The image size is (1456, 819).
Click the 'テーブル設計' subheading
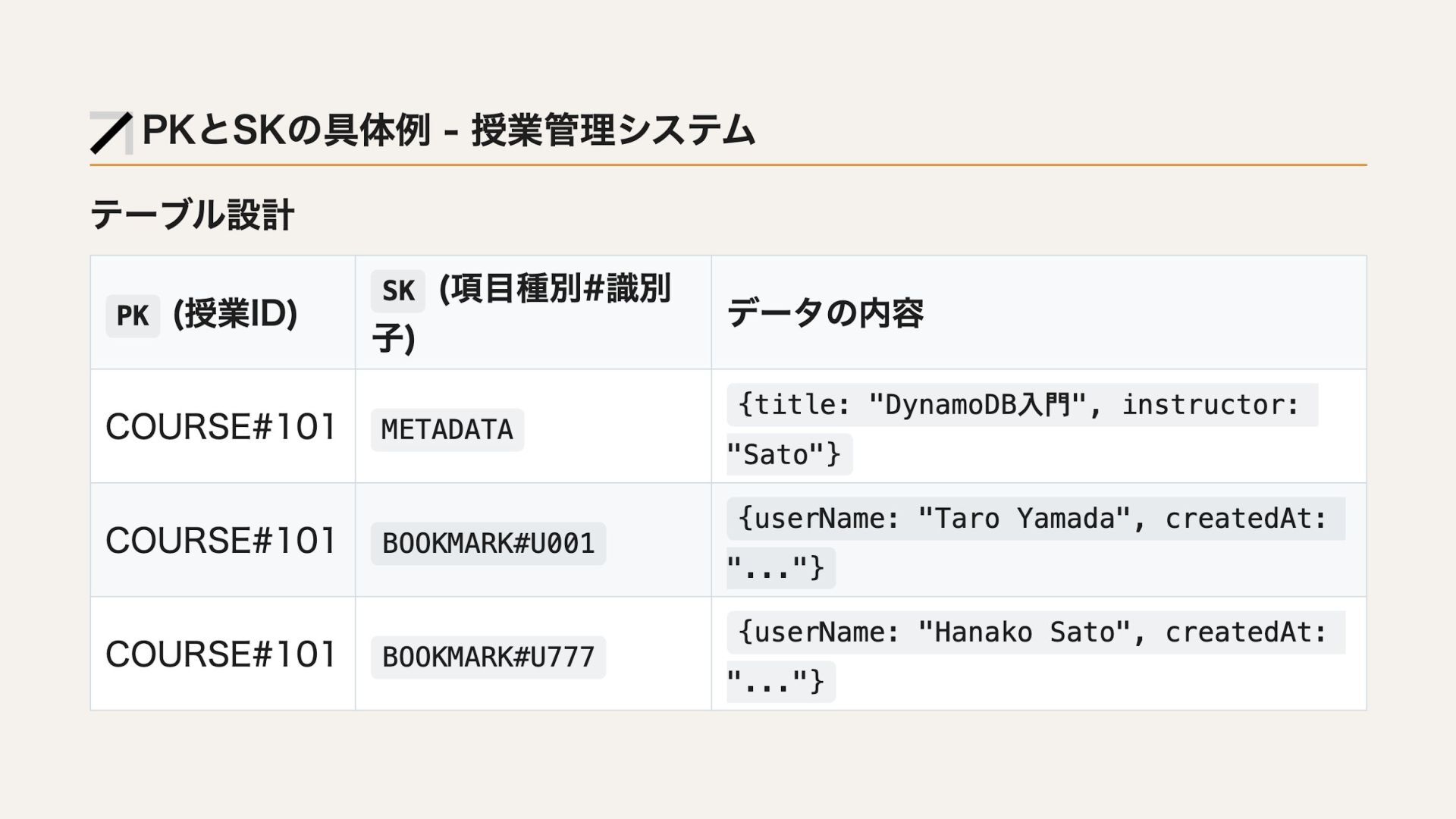(193, 215)
